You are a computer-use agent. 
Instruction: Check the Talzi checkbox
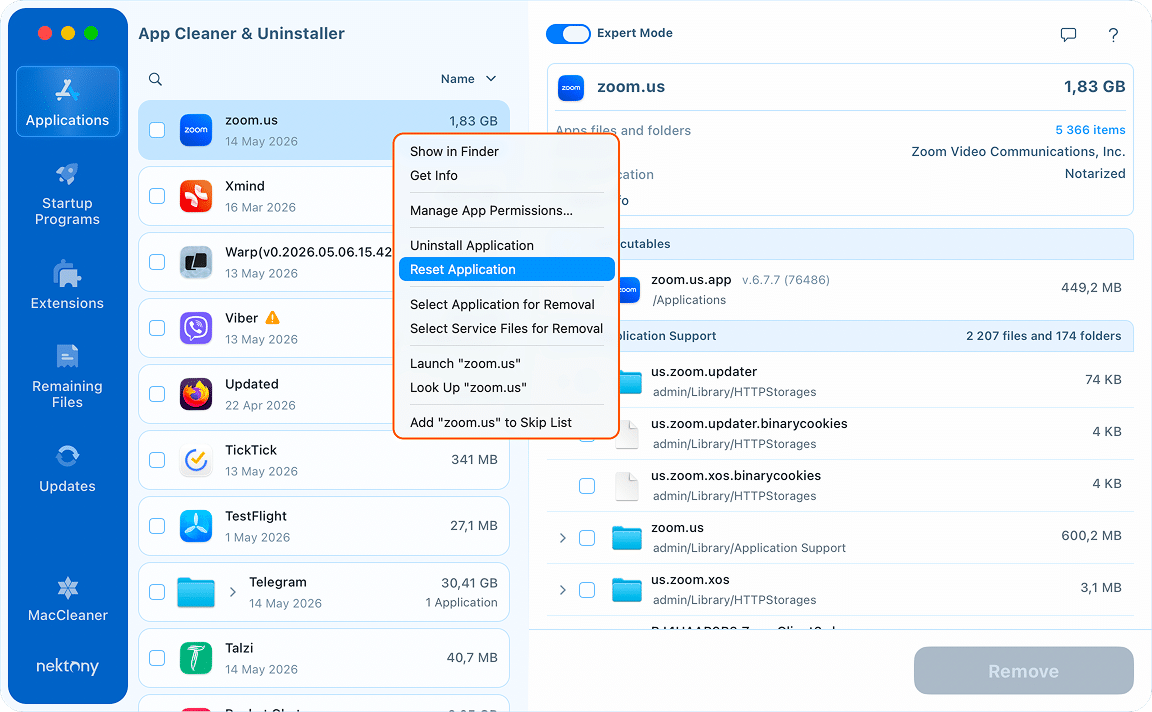click(157, 658)
